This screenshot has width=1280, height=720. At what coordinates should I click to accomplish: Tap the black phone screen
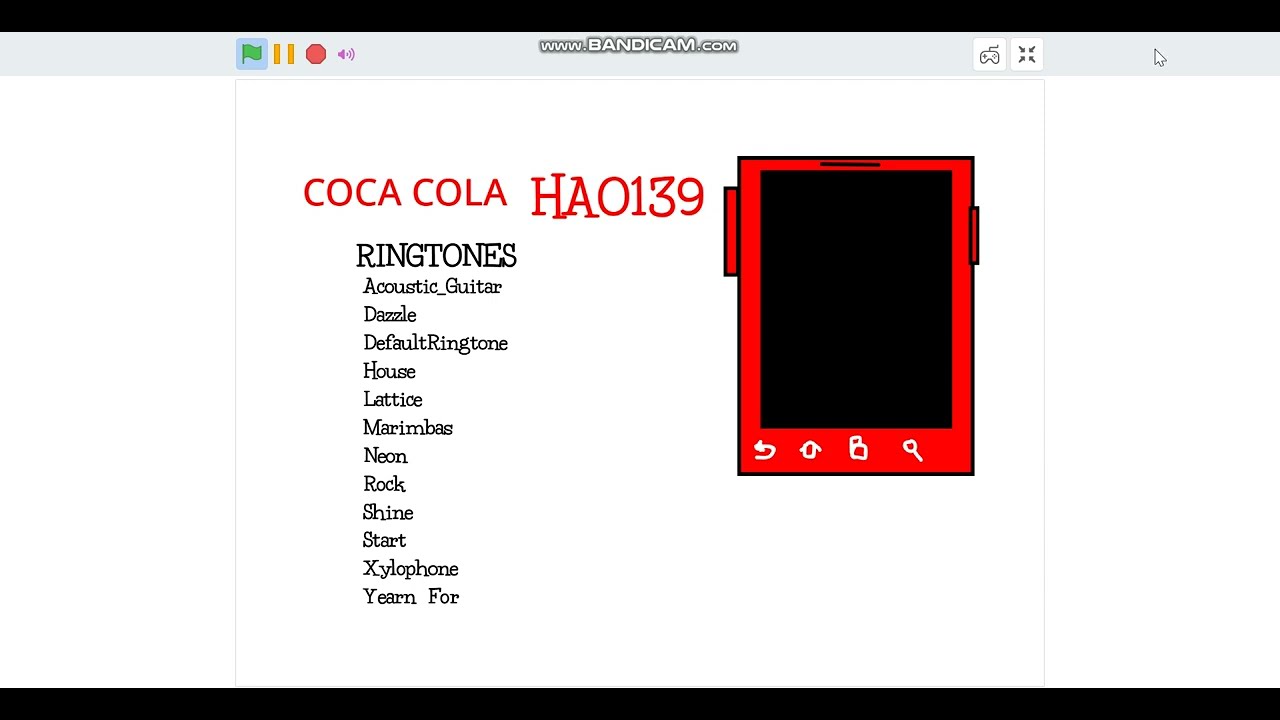pos(856,299)
